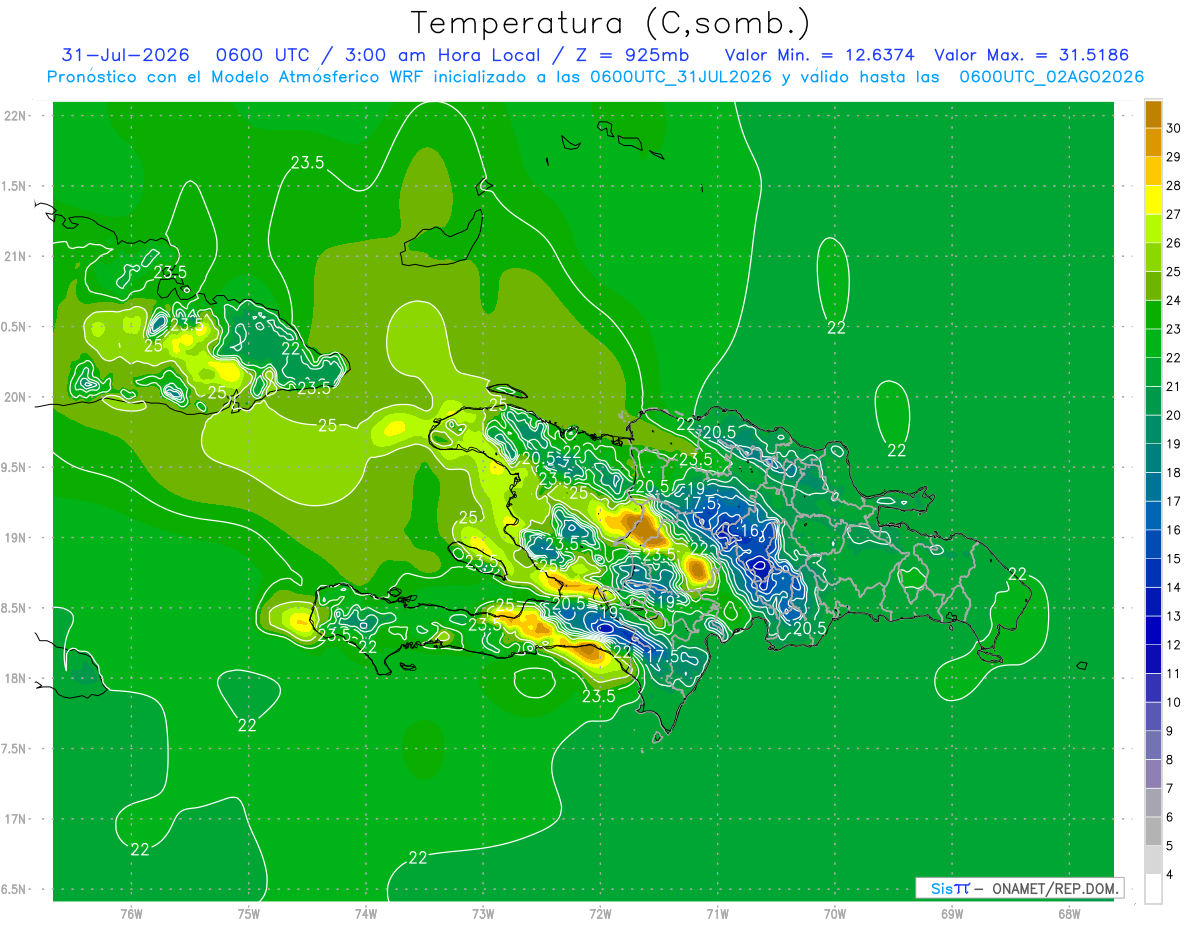The height and width of the screenshot is (927, 1200).
Task: Click the colorbar label '30'
Action: (1173, 129)
